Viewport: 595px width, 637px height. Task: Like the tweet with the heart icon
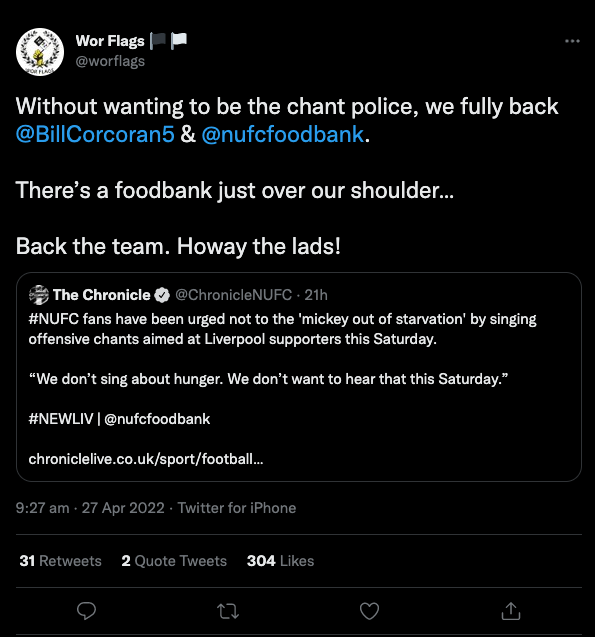(369, 611)
